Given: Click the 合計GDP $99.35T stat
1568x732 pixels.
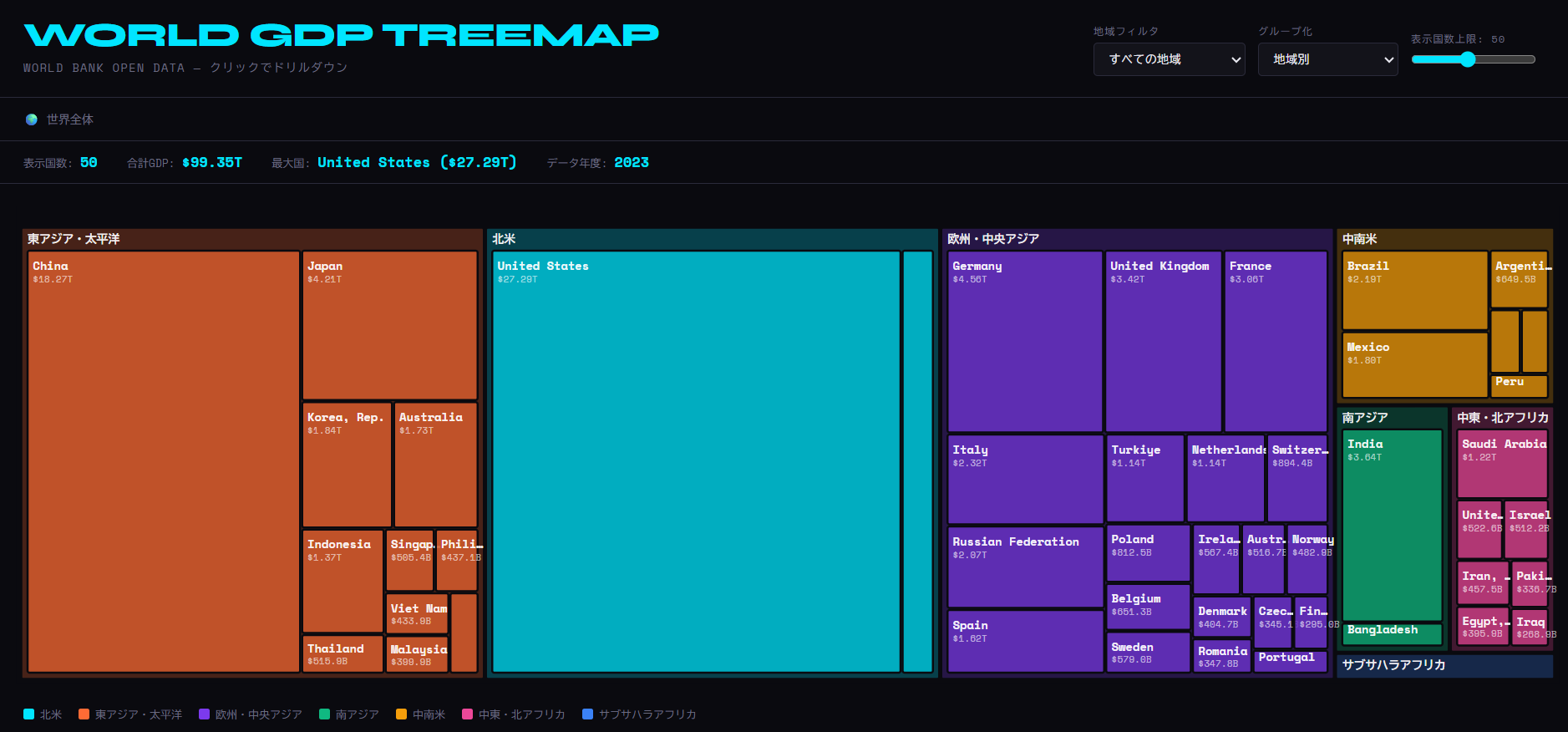Looking at the screenshot, I should (185, 163).
